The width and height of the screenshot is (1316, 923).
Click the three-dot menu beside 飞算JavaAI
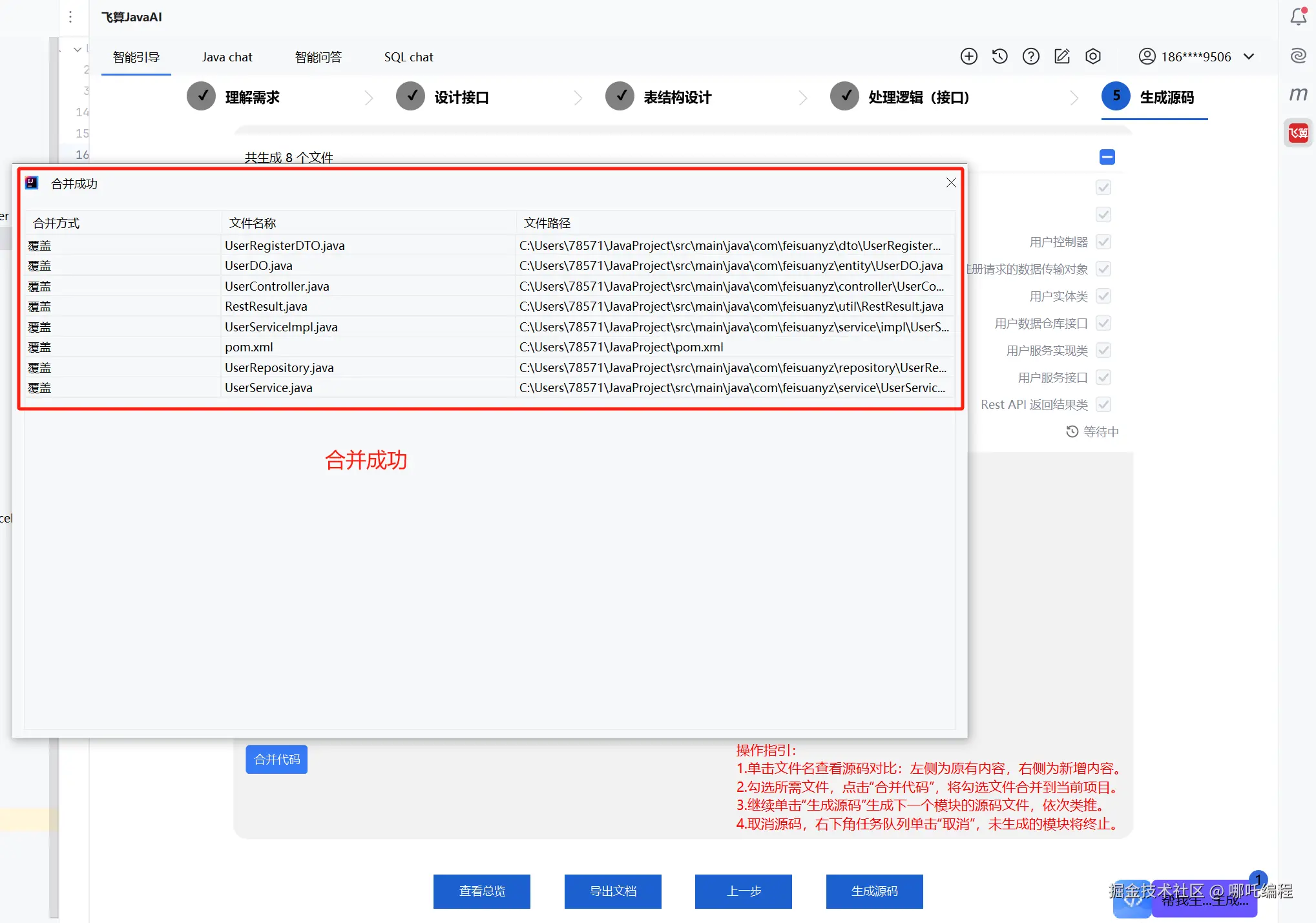coord(70,17)
